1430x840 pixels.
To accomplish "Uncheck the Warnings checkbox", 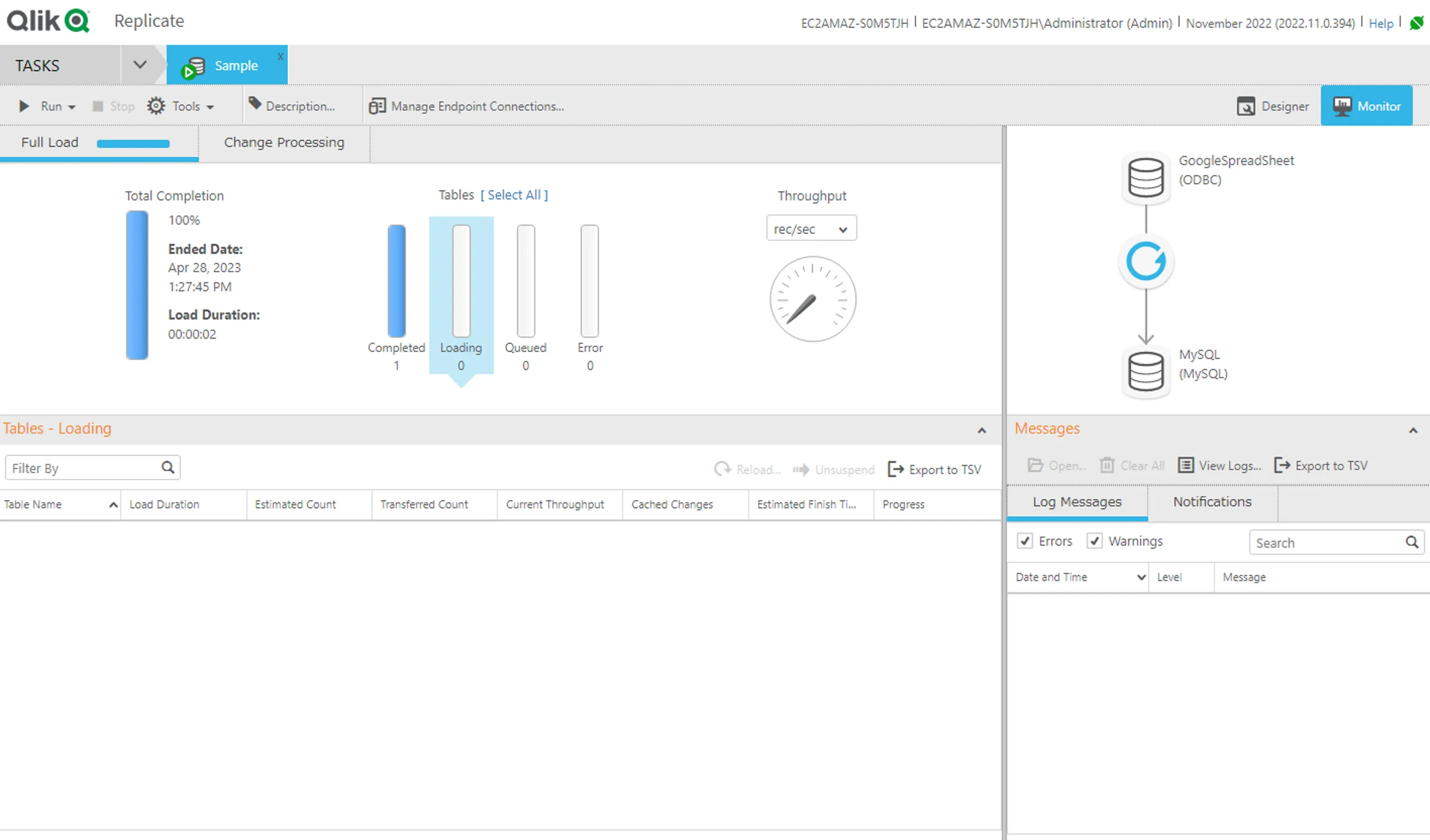I will pos(1095,541).
